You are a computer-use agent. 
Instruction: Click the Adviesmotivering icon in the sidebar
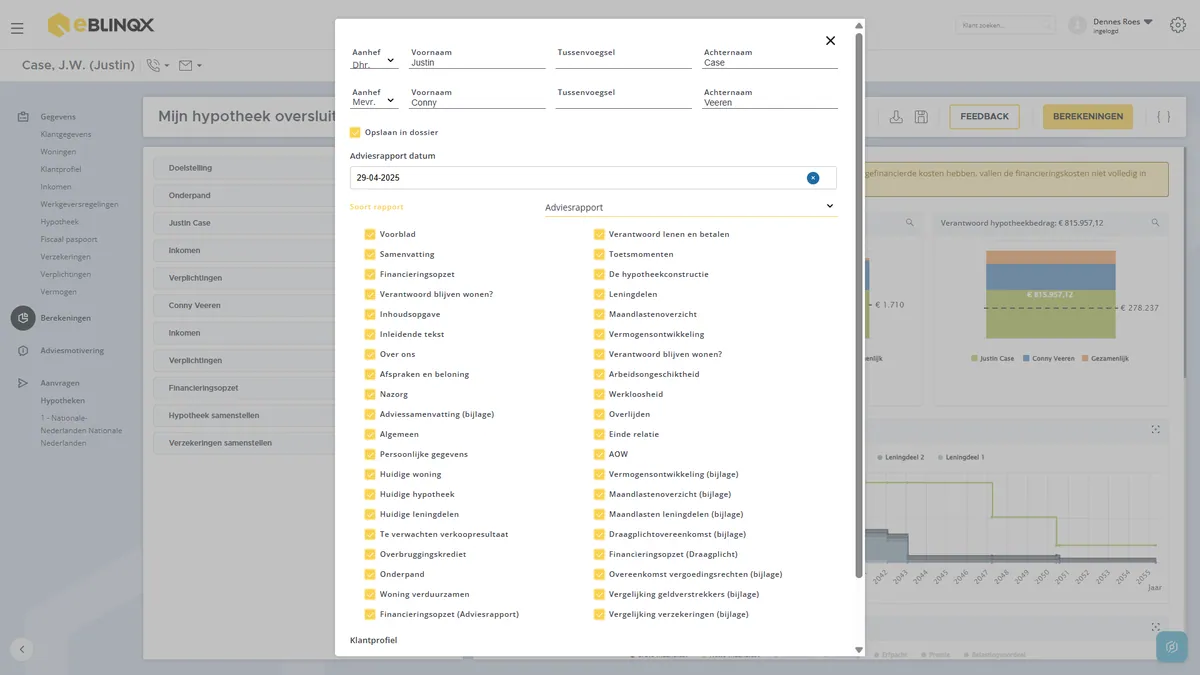click(23, 351)
